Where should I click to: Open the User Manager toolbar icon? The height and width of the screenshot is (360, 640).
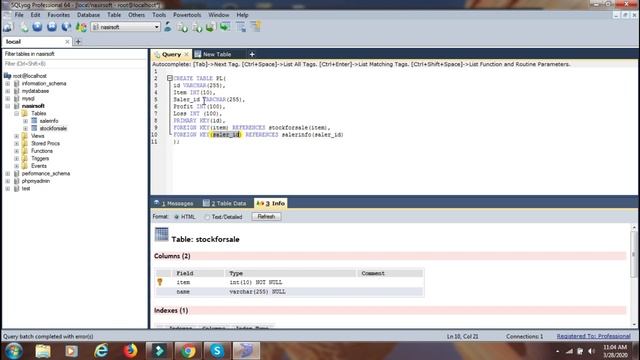[x=168, y=27]
